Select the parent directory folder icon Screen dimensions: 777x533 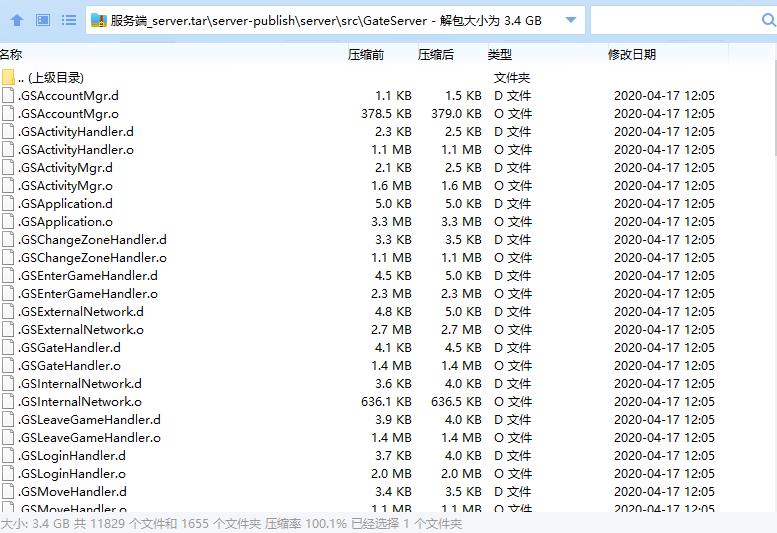8,78
